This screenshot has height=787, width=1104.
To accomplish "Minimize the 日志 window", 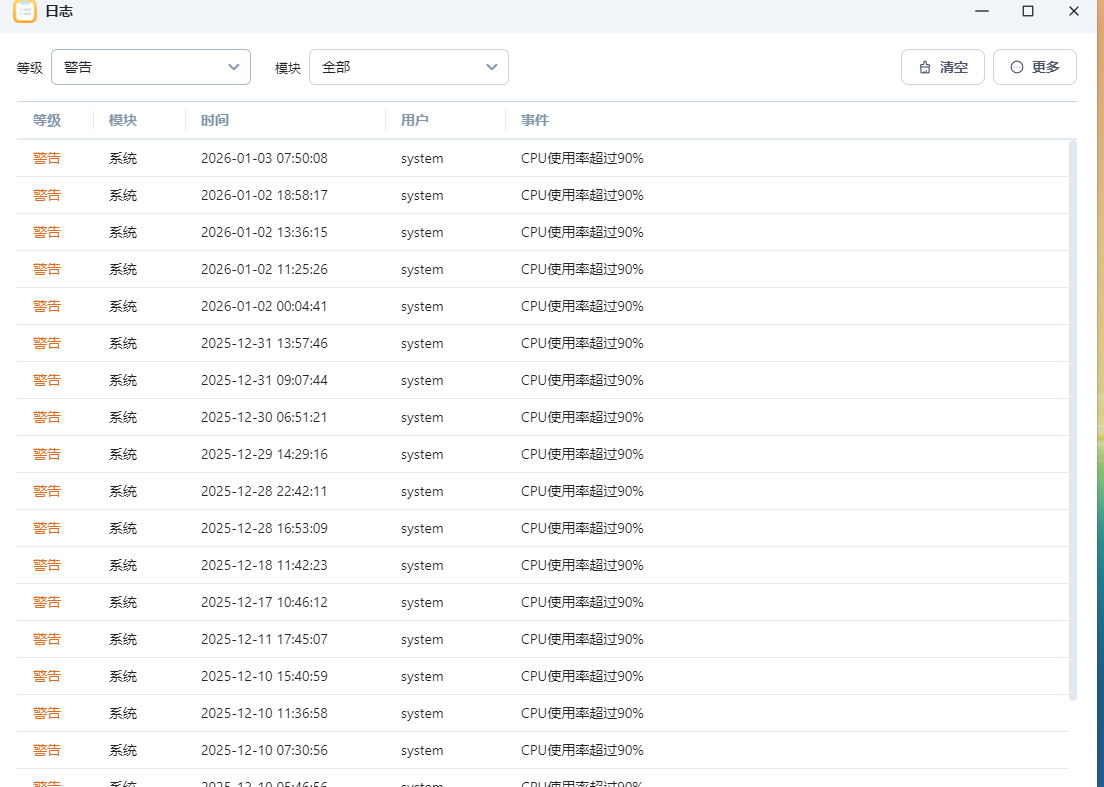I will (982, 11).
